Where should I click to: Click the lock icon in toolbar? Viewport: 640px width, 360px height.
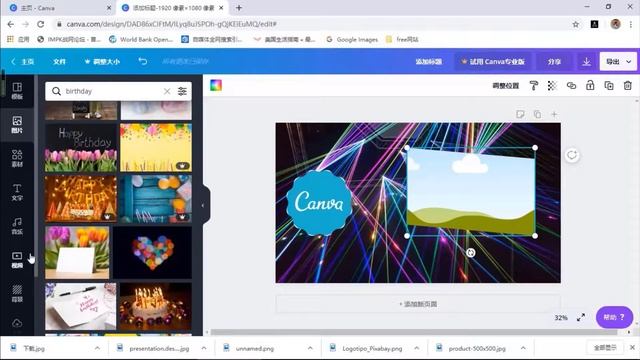pyautogui.click(x=590, y=85)
